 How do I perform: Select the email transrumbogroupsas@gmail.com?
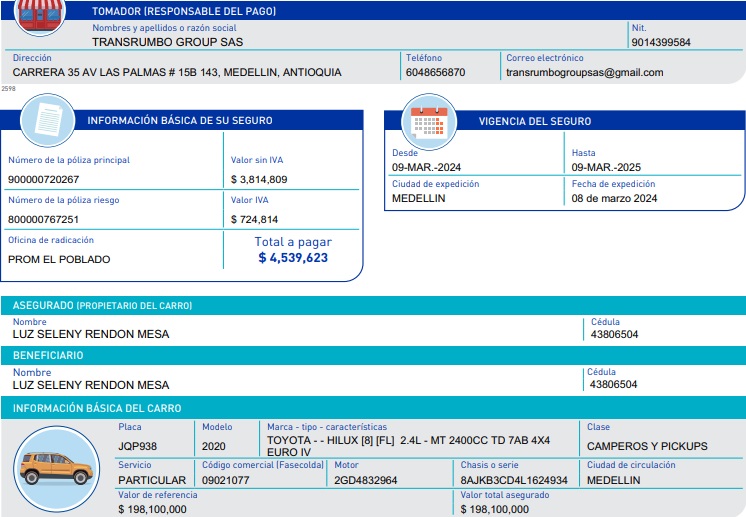[584, 73]
